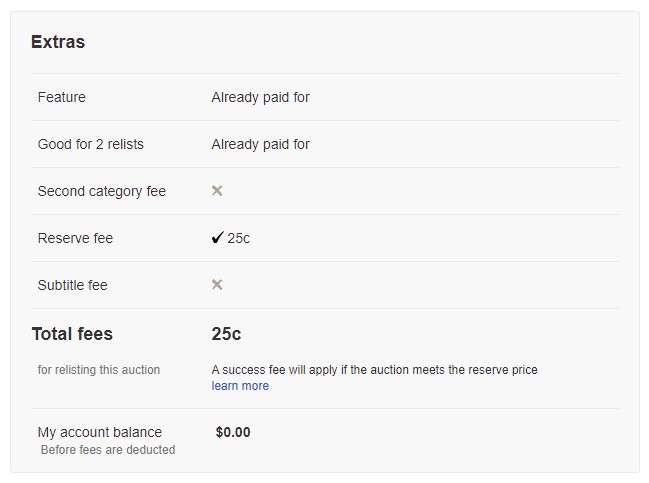Click the Subtitle fee label
Screen dimensions: 649x483
pyautogui.click(x=72, y=285)
